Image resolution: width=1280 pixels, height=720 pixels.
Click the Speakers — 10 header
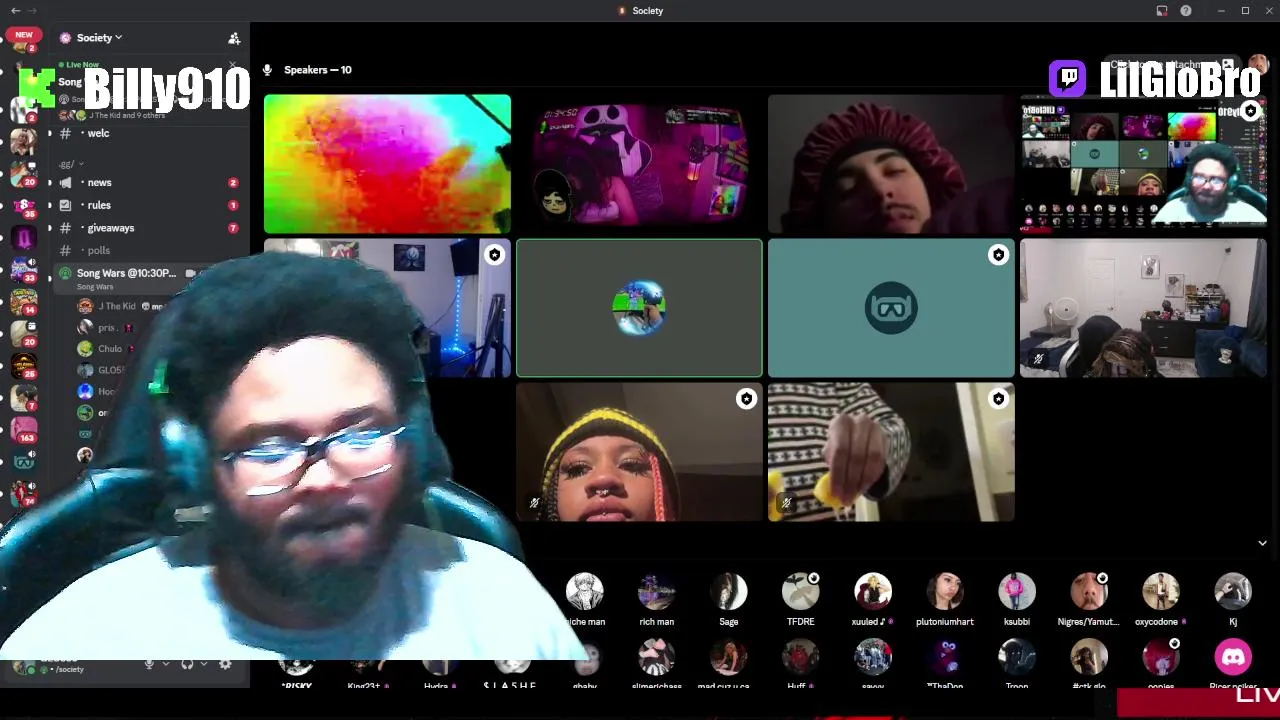coord(317,70)
